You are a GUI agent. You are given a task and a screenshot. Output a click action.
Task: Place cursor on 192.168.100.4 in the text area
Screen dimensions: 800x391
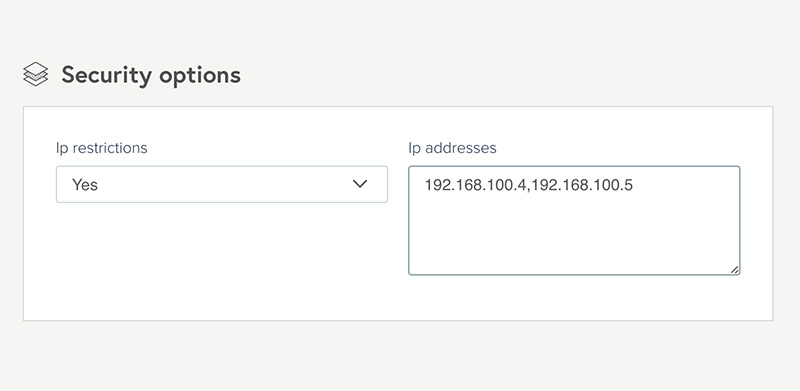click(x=475, y=185)
